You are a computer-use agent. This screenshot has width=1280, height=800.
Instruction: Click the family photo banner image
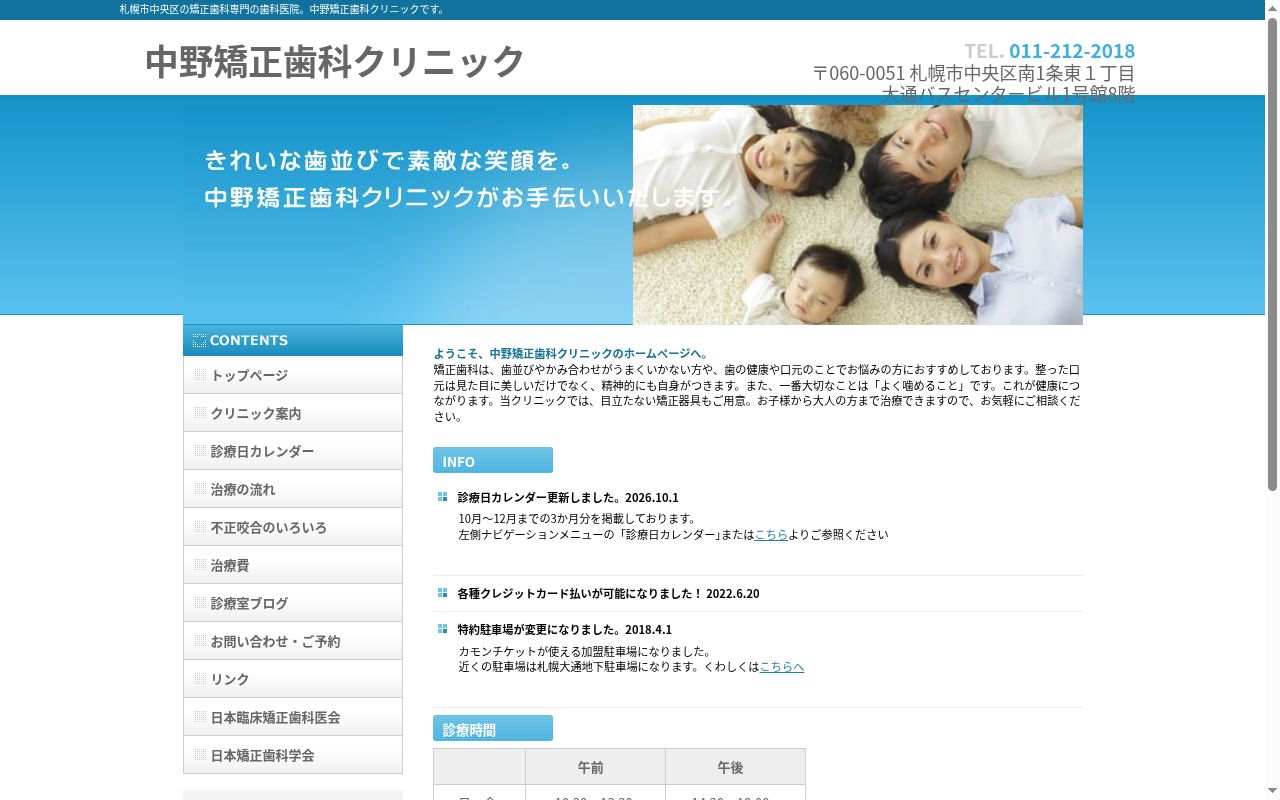[858, 215]
